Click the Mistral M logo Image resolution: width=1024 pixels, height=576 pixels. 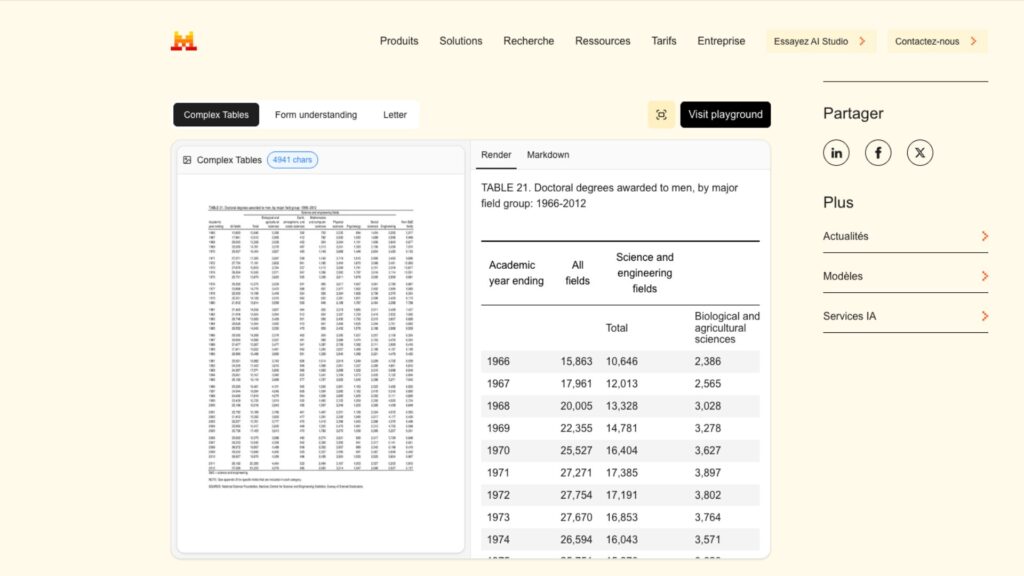click(x=183, y=39)
